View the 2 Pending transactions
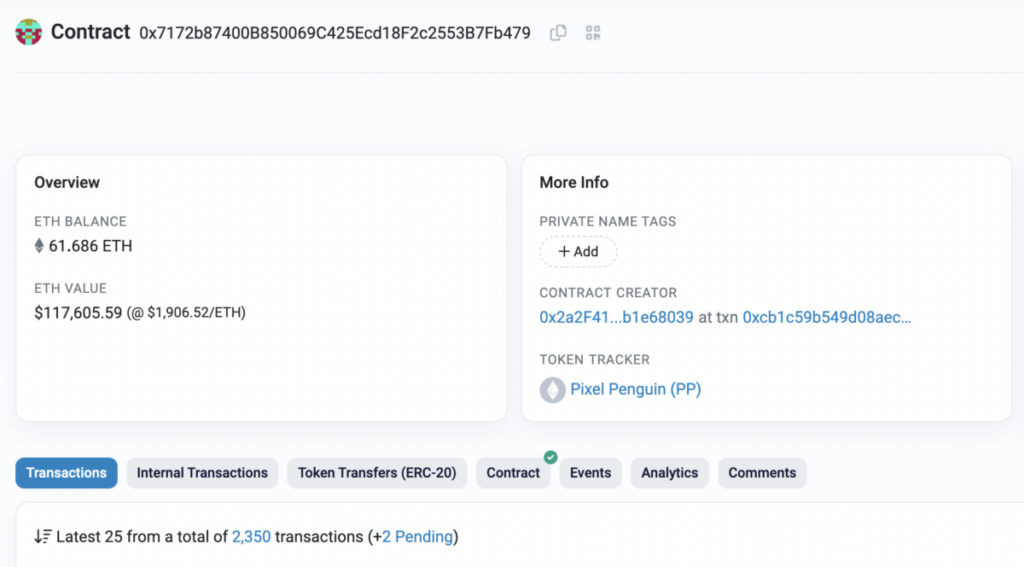 click(417, 537)
